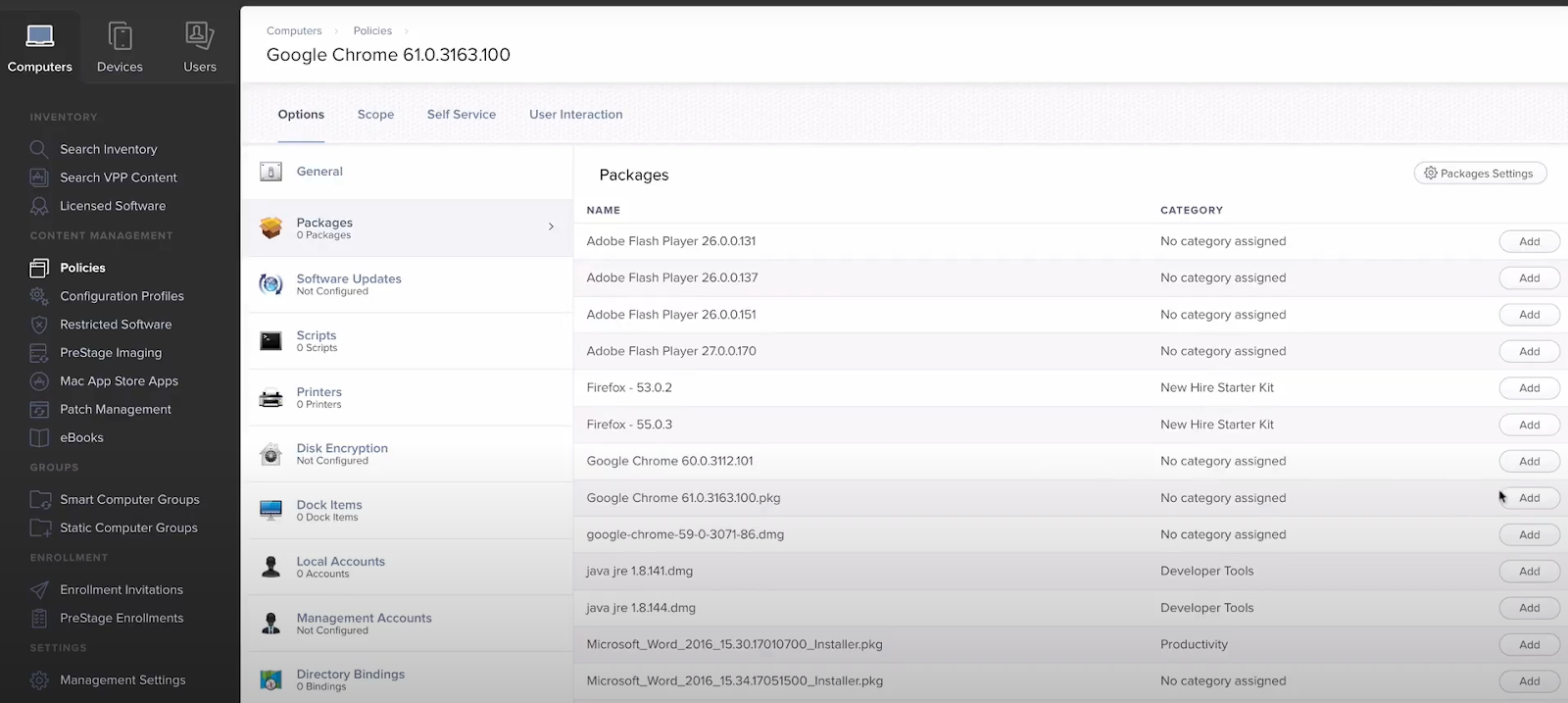Open Configuration Profiles in sidebar
The image size is (1568, 703).
pos(122,296)
